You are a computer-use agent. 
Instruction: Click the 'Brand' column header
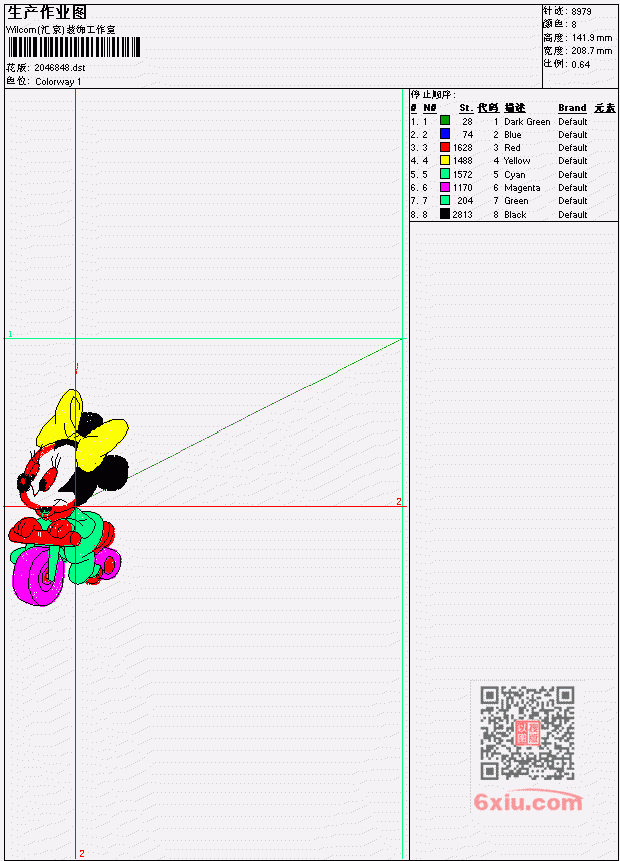pos(572,108)
